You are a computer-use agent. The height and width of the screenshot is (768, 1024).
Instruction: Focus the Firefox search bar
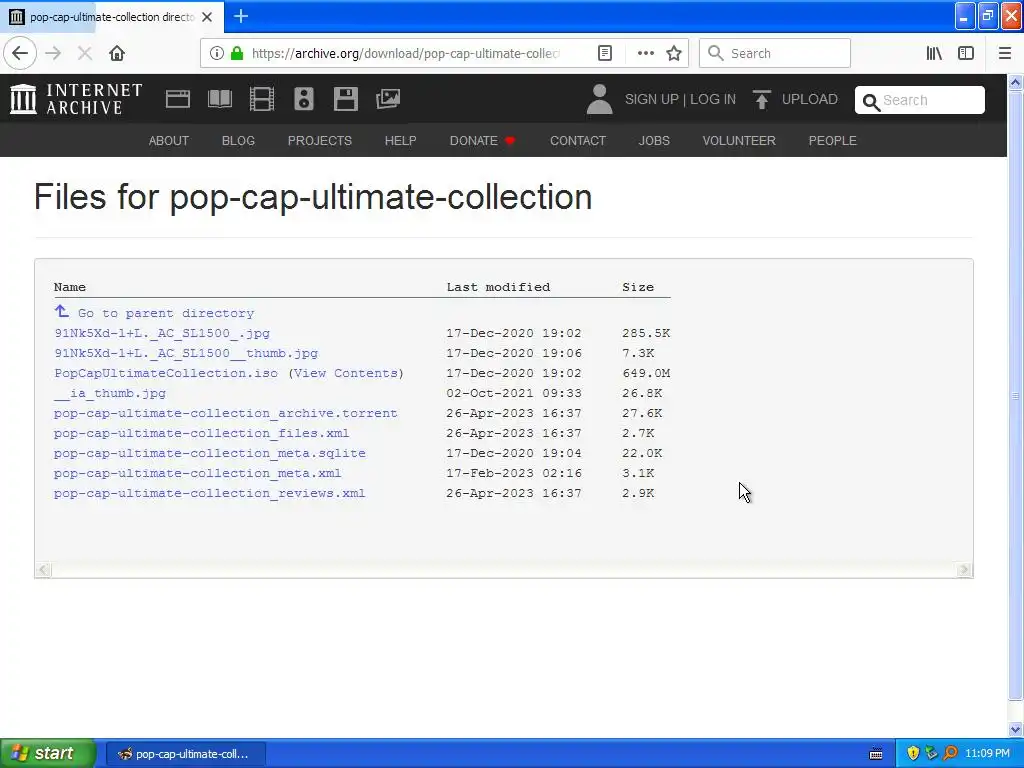pos(775,54)
